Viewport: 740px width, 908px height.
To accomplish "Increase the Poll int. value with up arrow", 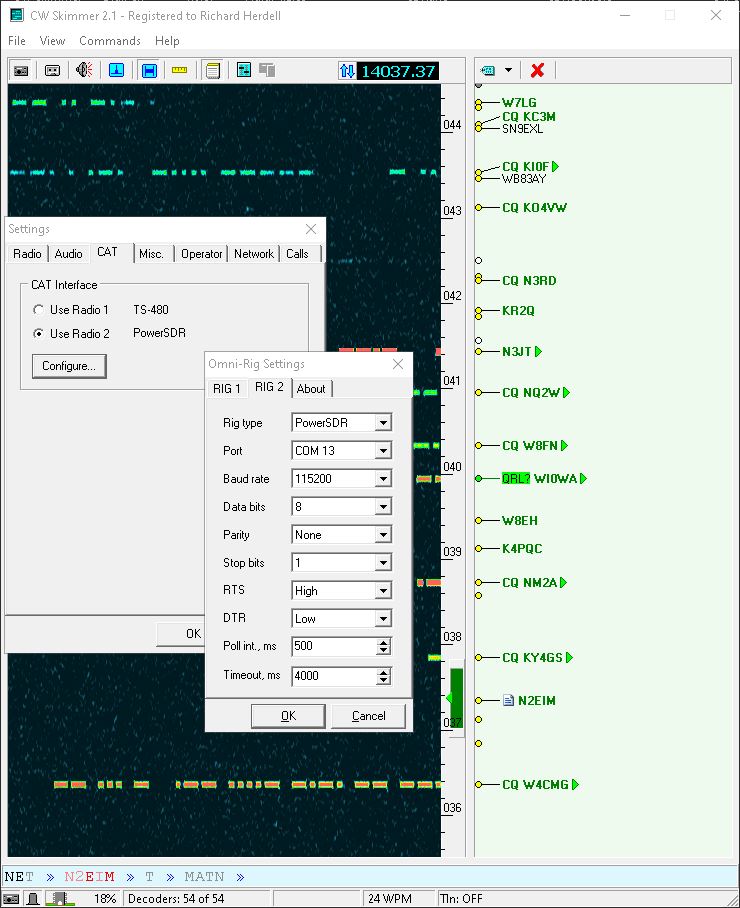I will tap(383, 642).
